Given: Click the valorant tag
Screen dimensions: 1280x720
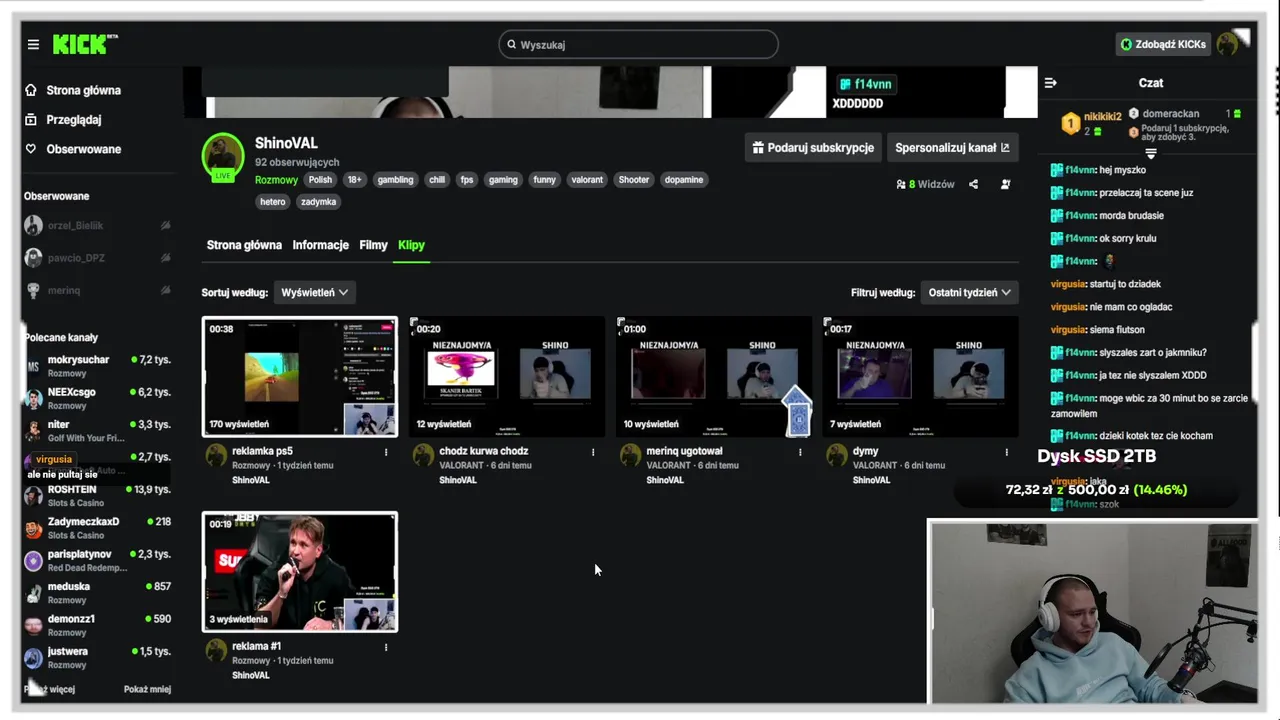Looking at the screenshot, I should 587,180.
